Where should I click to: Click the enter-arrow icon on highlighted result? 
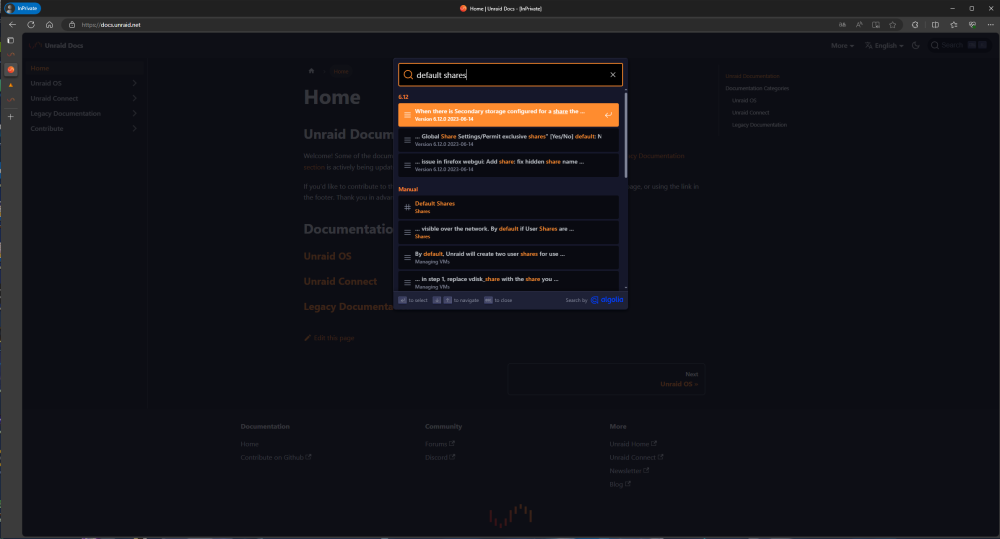coord(608,115)
